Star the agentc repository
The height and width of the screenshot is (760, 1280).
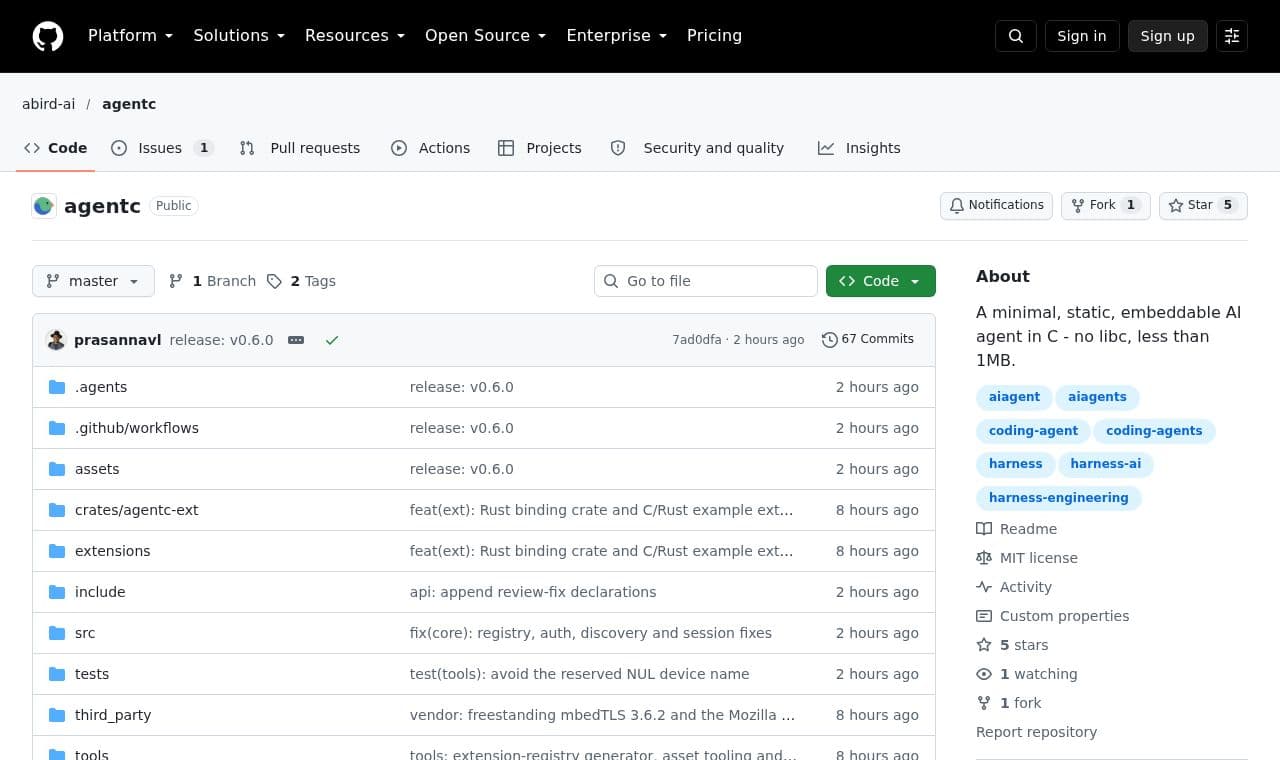1203,205
